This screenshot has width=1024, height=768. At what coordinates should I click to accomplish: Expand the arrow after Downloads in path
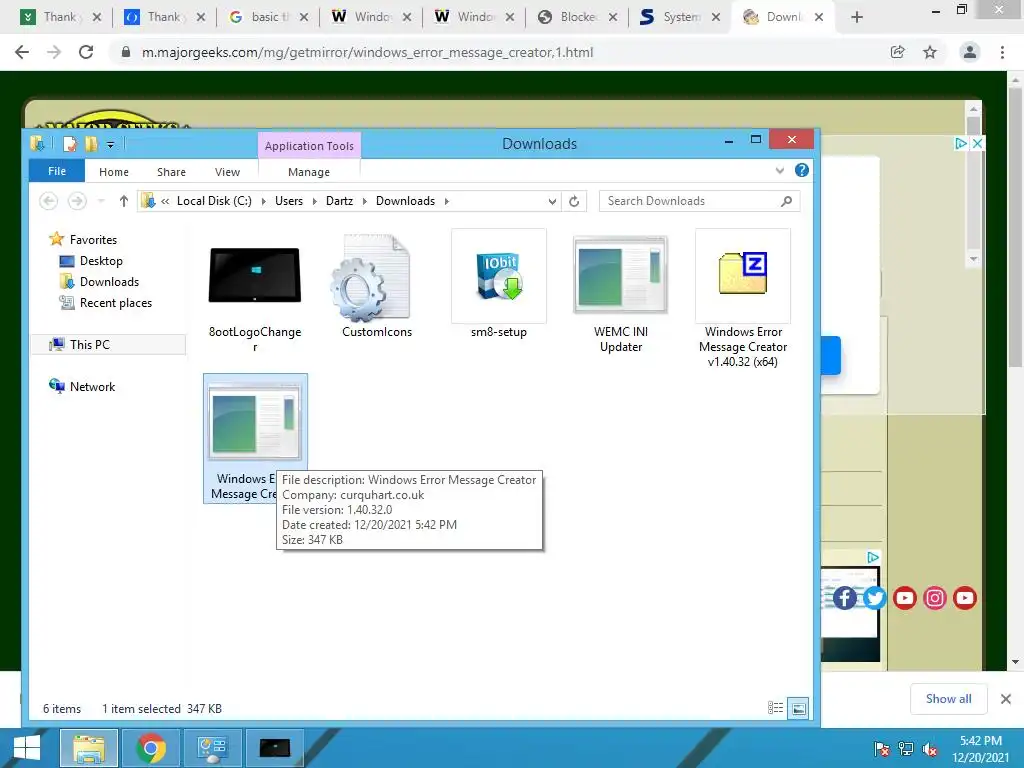point(447,201)
